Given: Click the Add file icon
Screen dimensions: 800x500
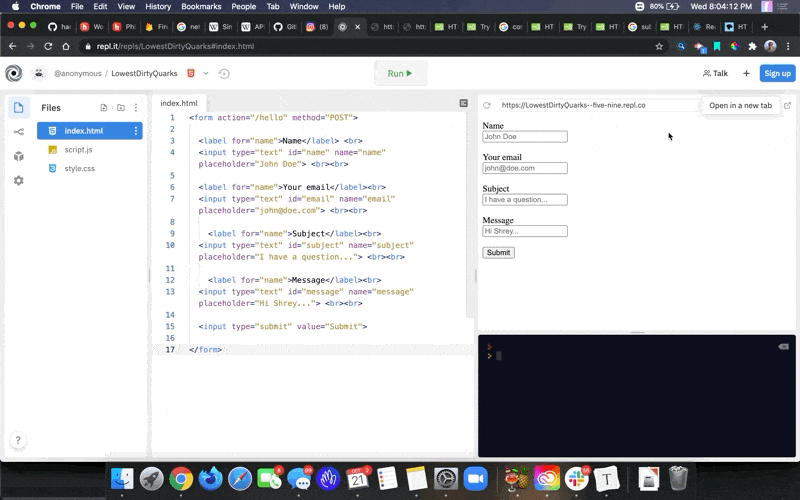Looking at the screenshot, I should point(104,108).
